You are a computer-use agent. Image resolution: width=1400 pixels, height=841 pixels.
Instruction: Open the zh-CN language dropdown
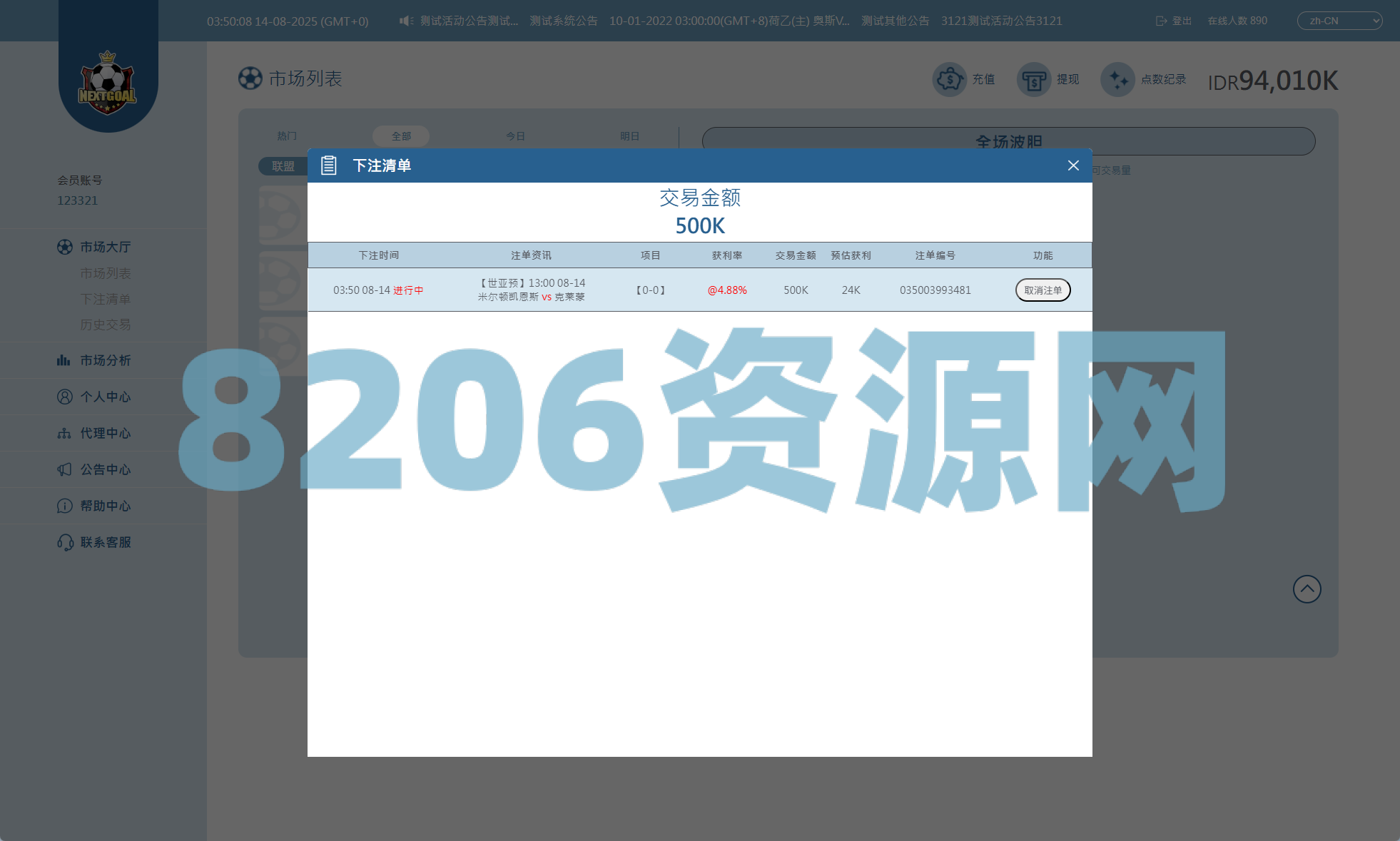pyautogui.click(x=1339, y=21)
